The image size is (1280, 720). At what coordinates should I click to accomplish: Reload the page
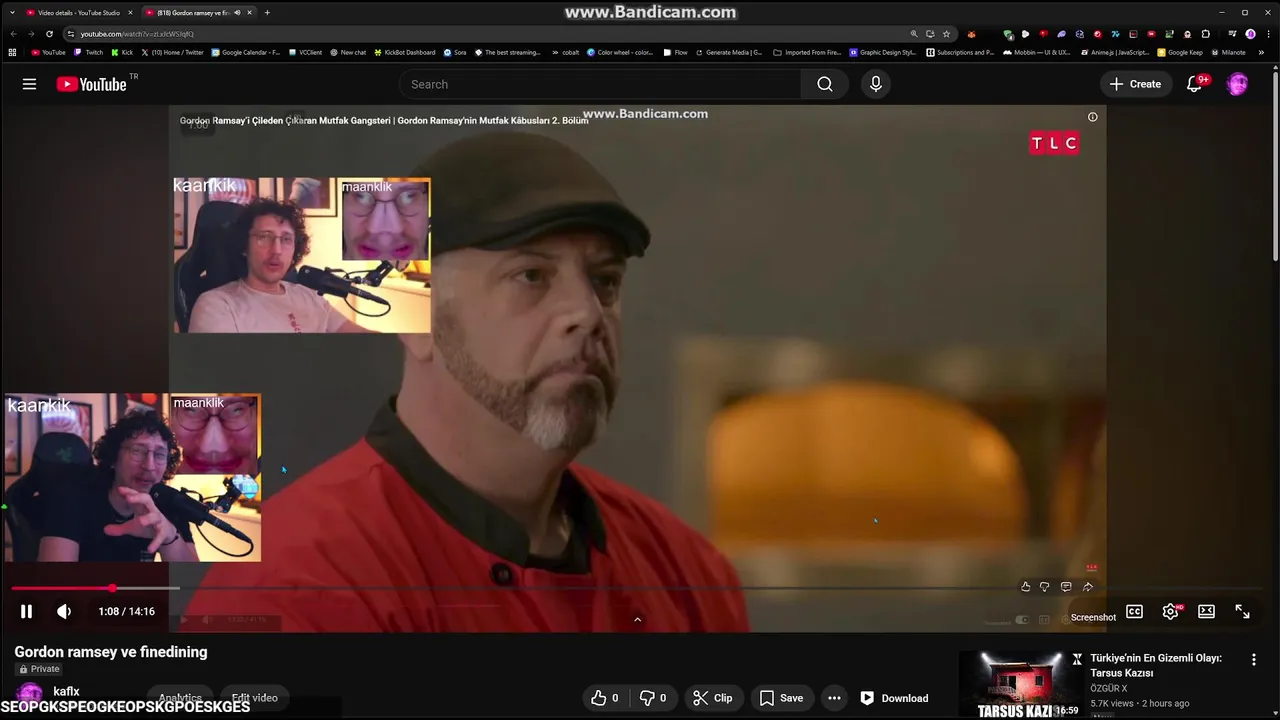point(49,34)
